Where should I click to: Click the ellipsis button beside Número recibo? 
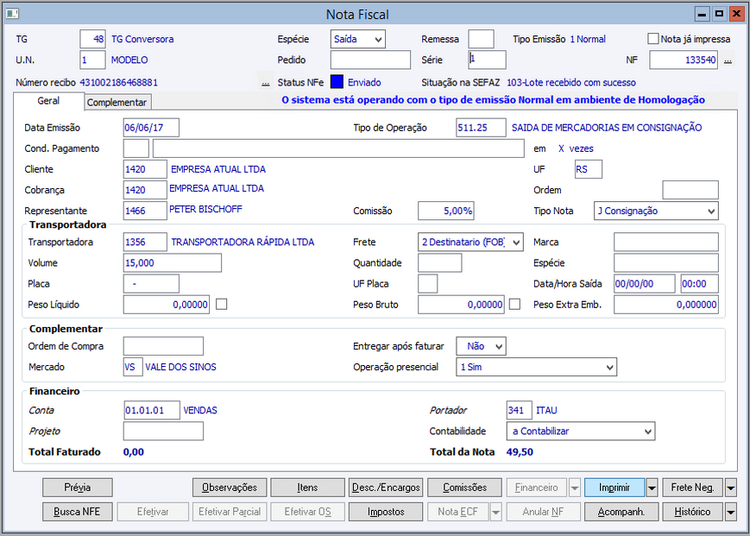point(265,82)
